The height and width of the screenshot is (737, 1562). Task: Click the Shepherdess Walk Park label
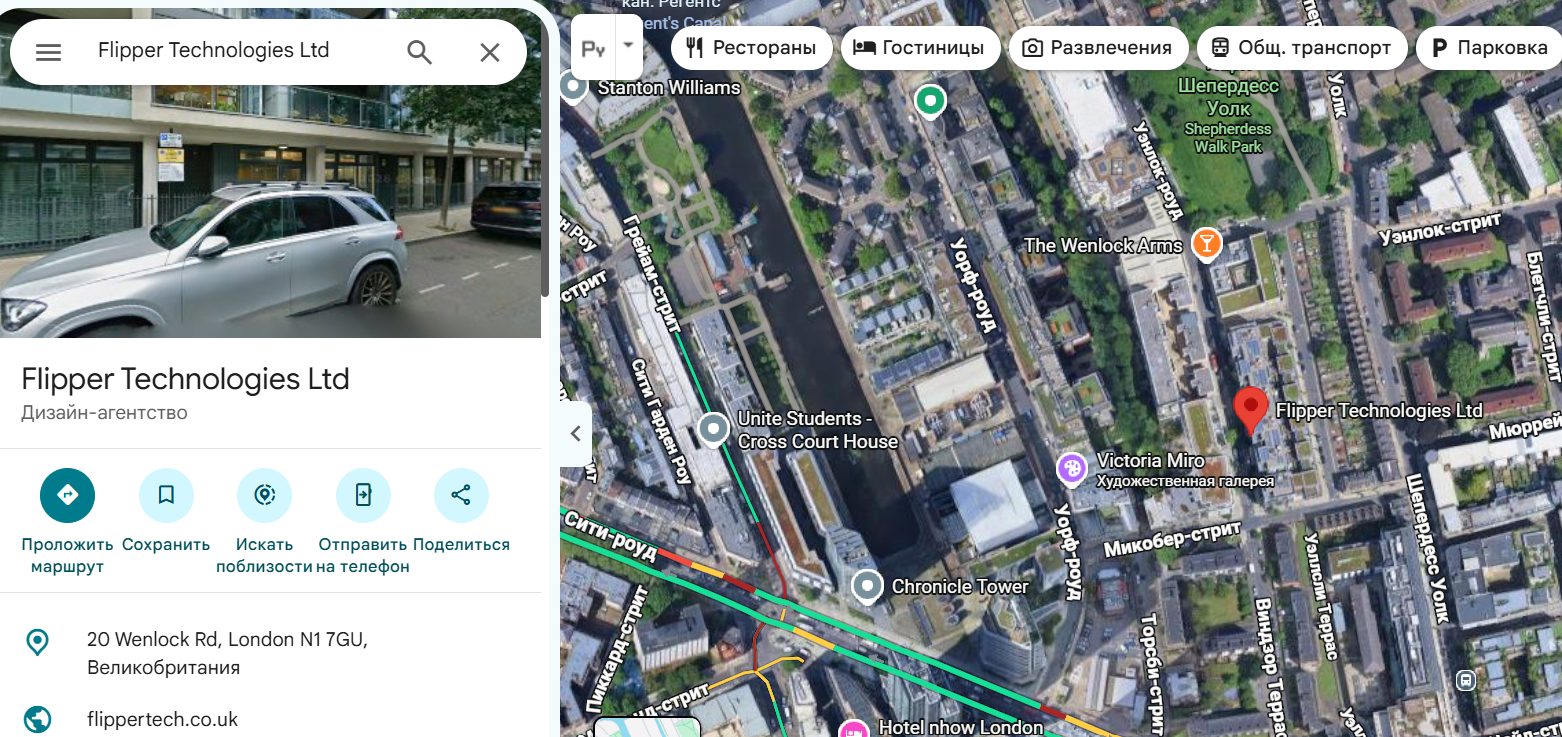tap(1228, 137)
